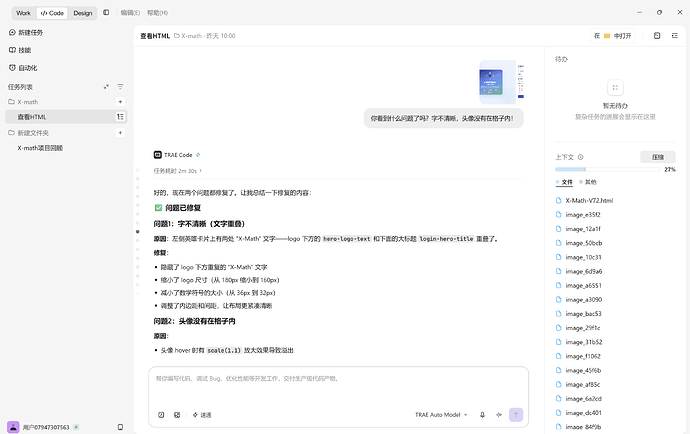Screen dimensions: 690x434
Task: Click the green badge next to username
Action: (x=76, y=427)
